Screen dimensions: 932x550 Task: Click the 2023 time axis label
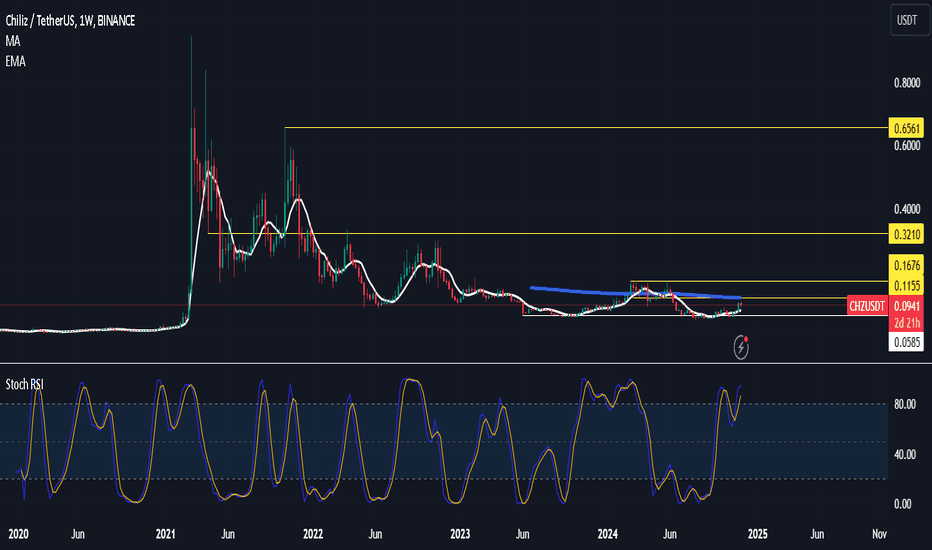pyautogui.click(x=460, y=534)
